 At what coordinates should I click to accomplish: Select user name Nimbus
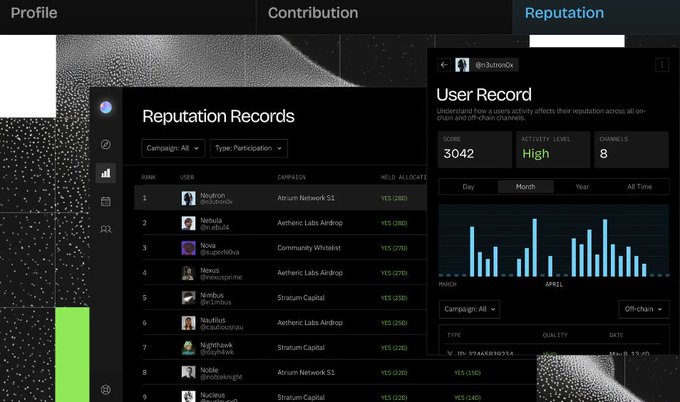click(x=212, y=295)
